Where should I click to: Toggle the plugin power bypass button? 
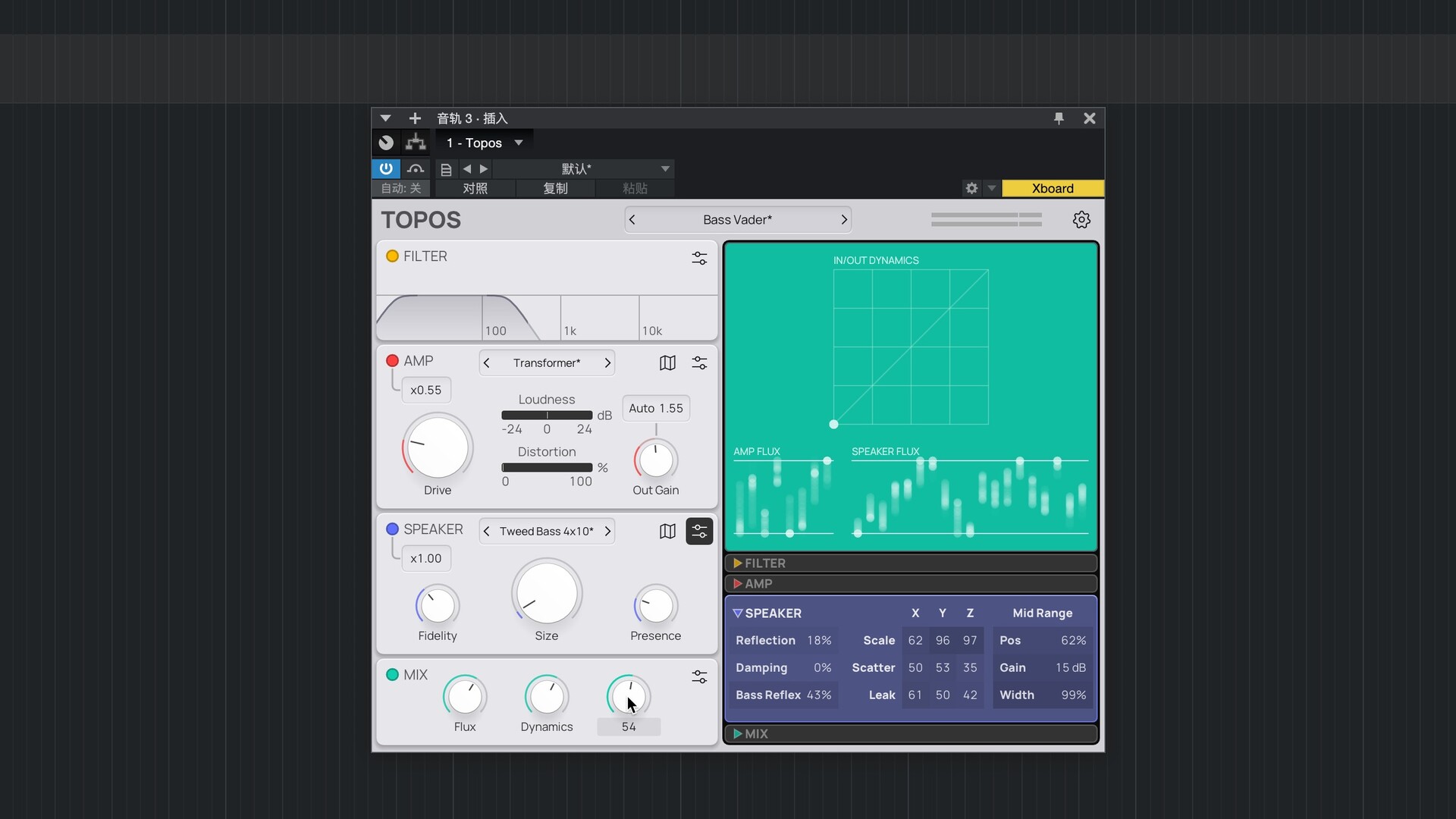click(x=386, y=168)
